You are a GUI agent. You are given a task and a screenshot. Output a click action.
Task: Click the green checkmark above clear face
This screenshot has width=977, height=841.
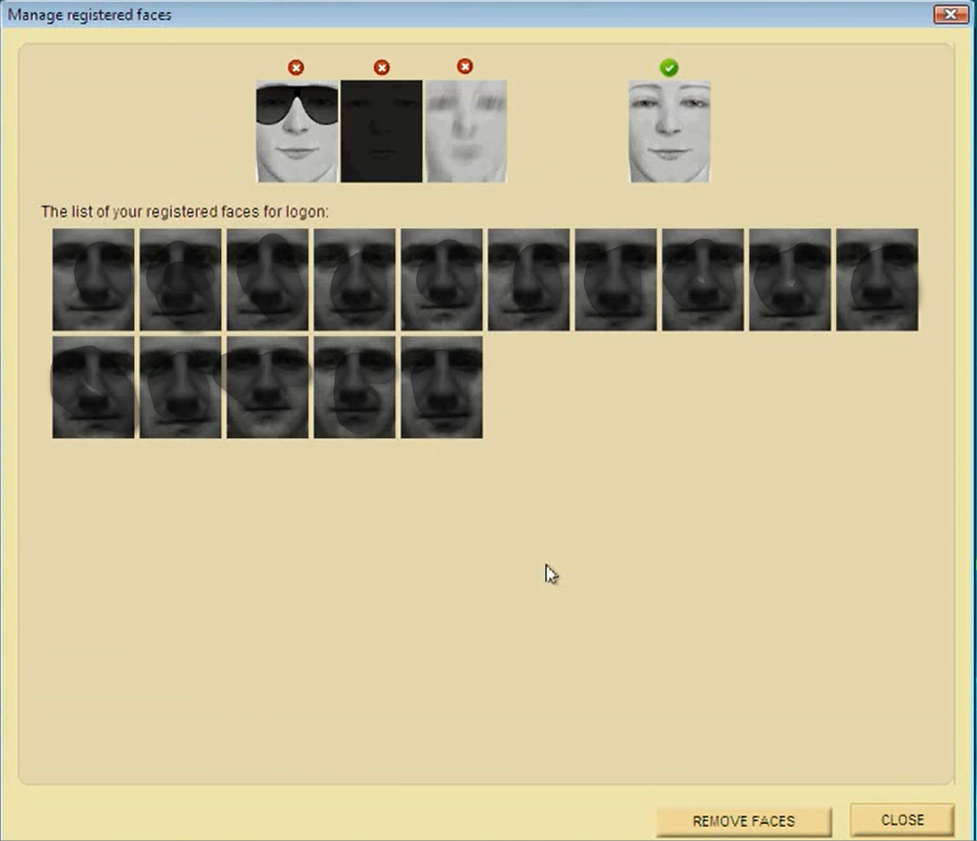point(669,67)
